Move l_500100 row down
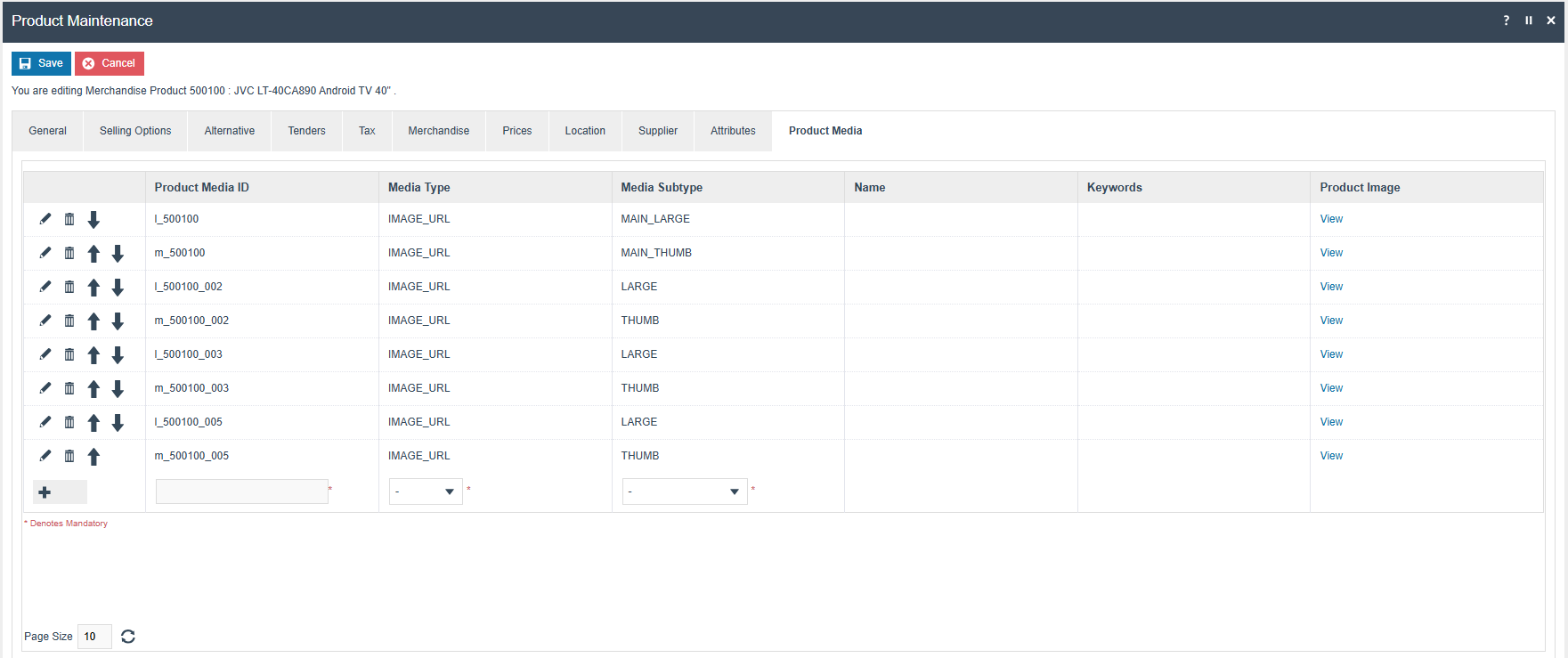Viewport: 1568px width, 658px height. [x=93, y=220]
